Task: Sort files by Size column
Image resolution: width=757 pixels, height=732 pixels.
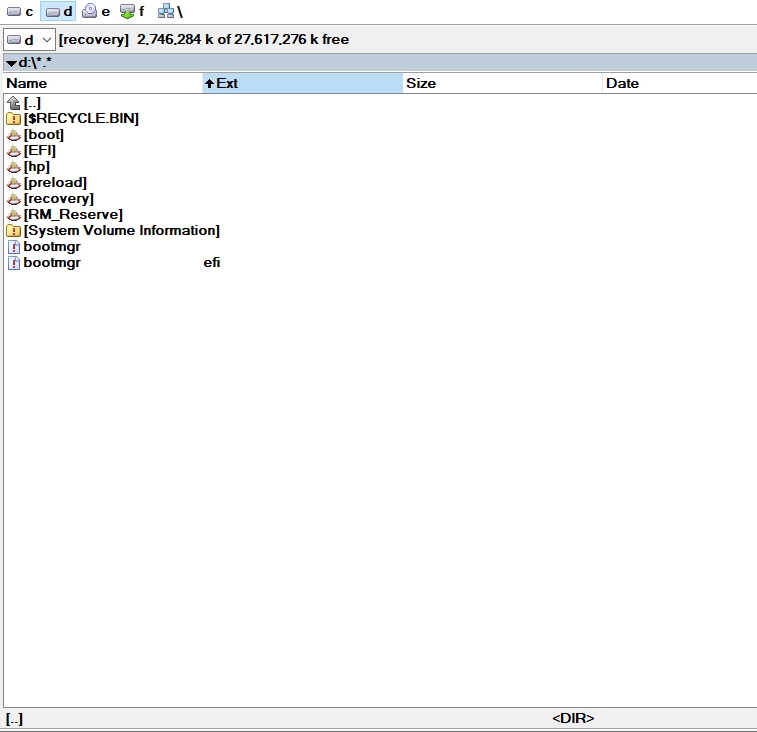Action: click(503, 83)
